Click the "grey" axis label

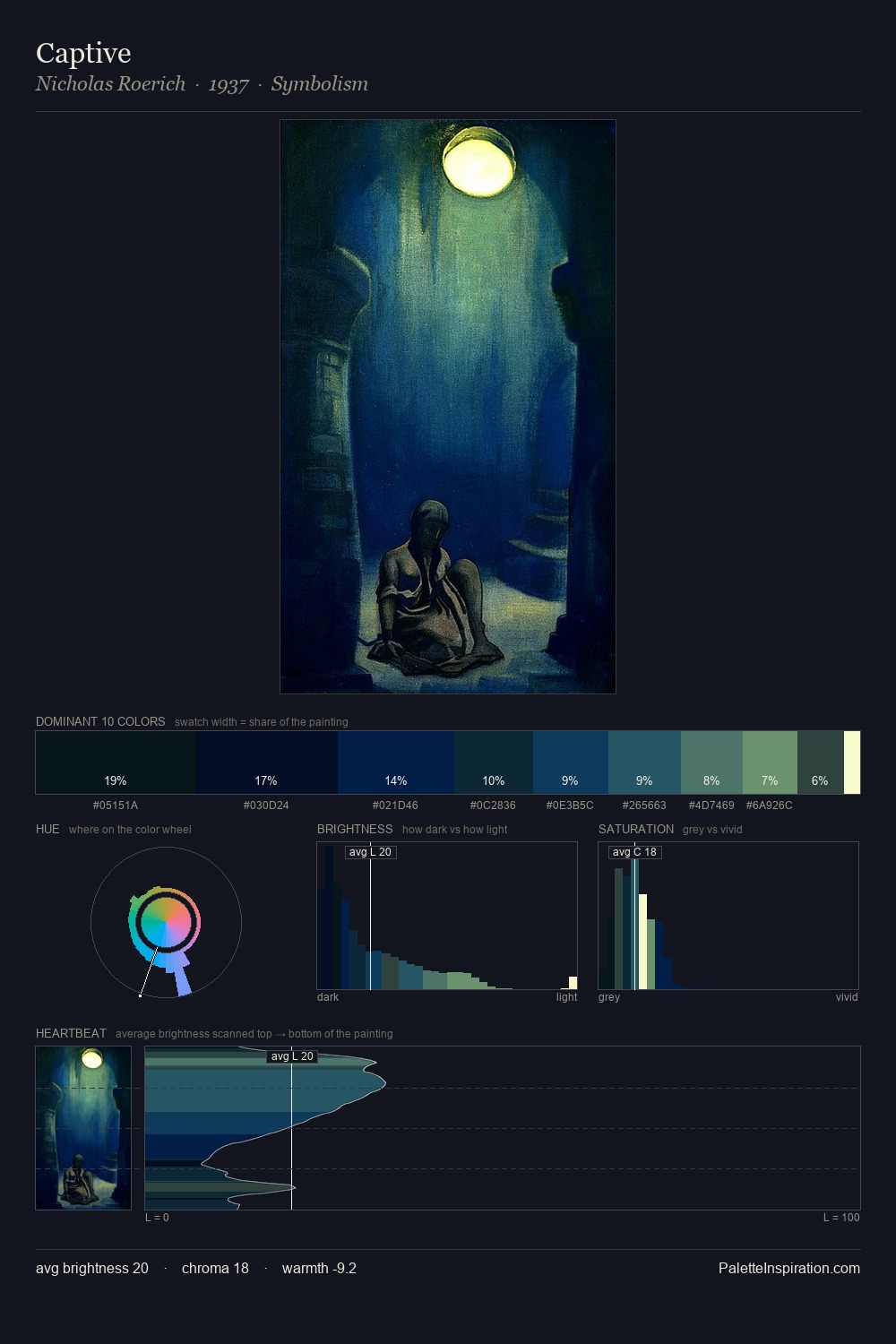609,996
